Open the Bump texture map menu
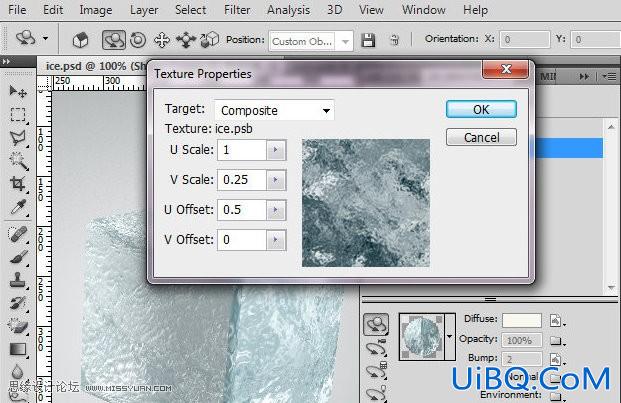This screenshot has height=403, width=621. click(556, 359)
